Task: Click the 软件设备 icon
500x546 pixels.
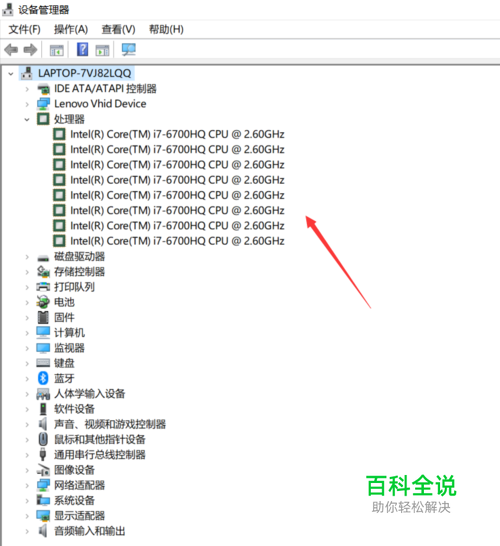Action: [43, 409]
